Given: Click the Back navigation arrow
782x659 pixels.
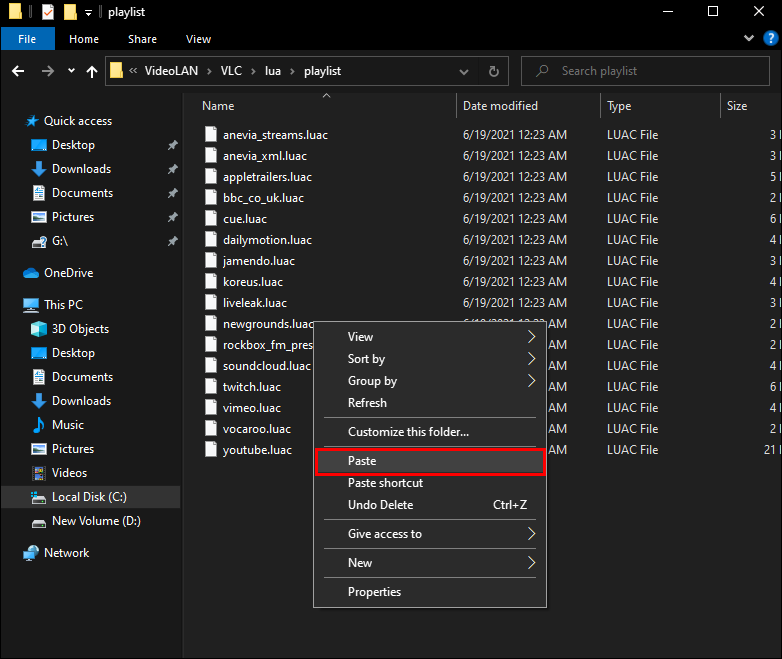Looking at the screenshot, I should click(18, 71).
